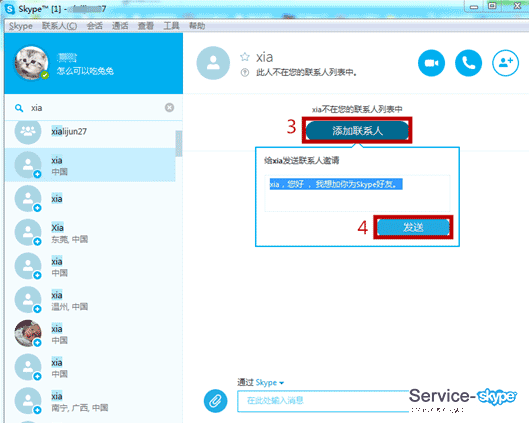Open the 帮助 menu
The width and height of the screenshot is (529, 423).
coord(197,26)
